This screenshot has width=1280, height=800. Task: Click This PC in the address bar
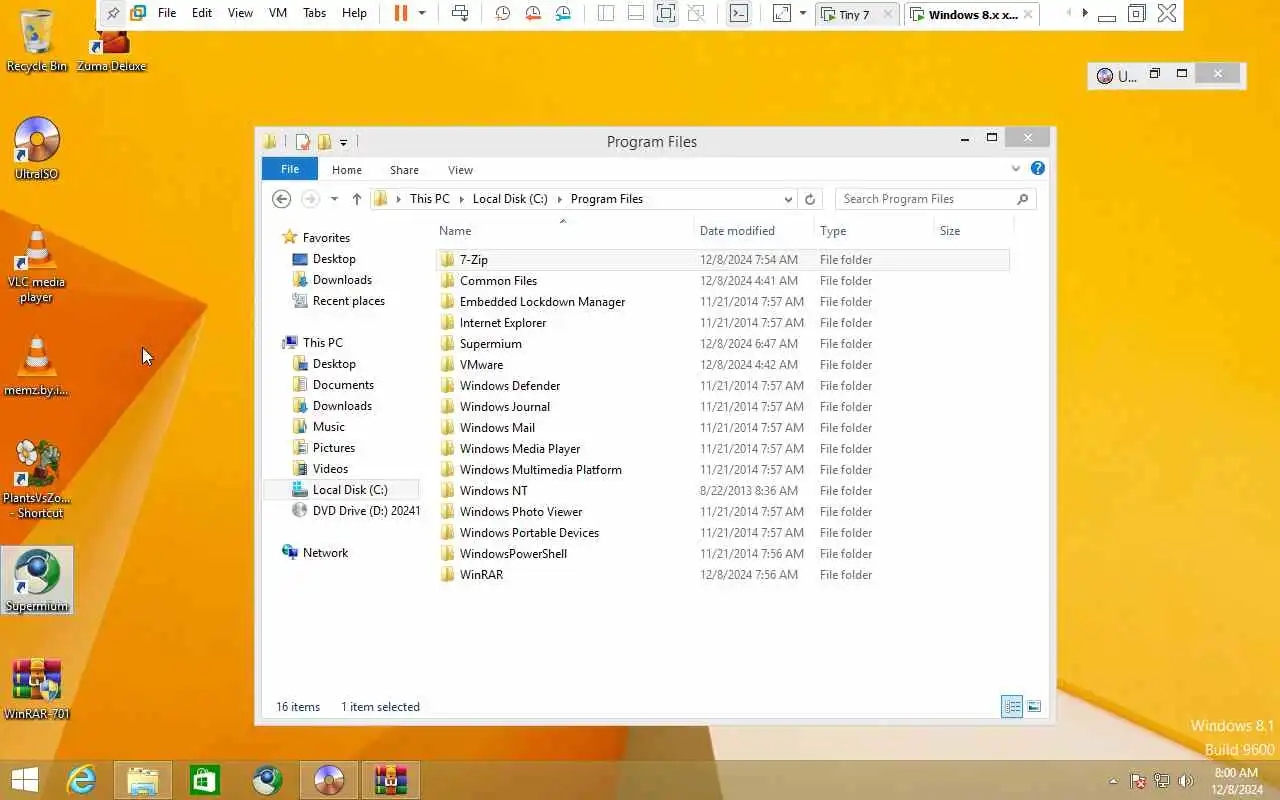(429, 199)
